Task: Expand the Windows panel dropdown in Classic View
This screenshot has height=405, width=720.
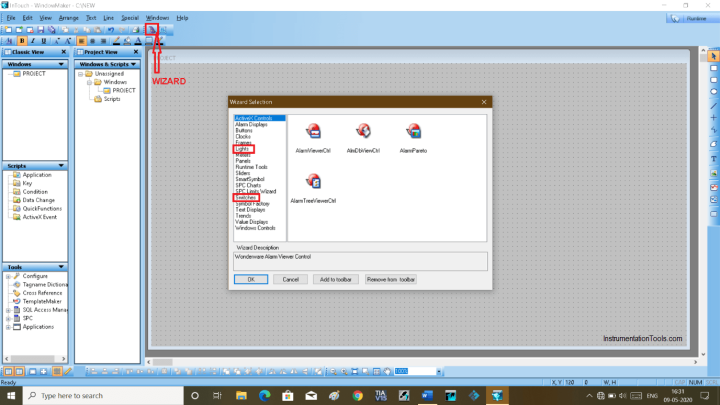Action: [x=63, y=64]
